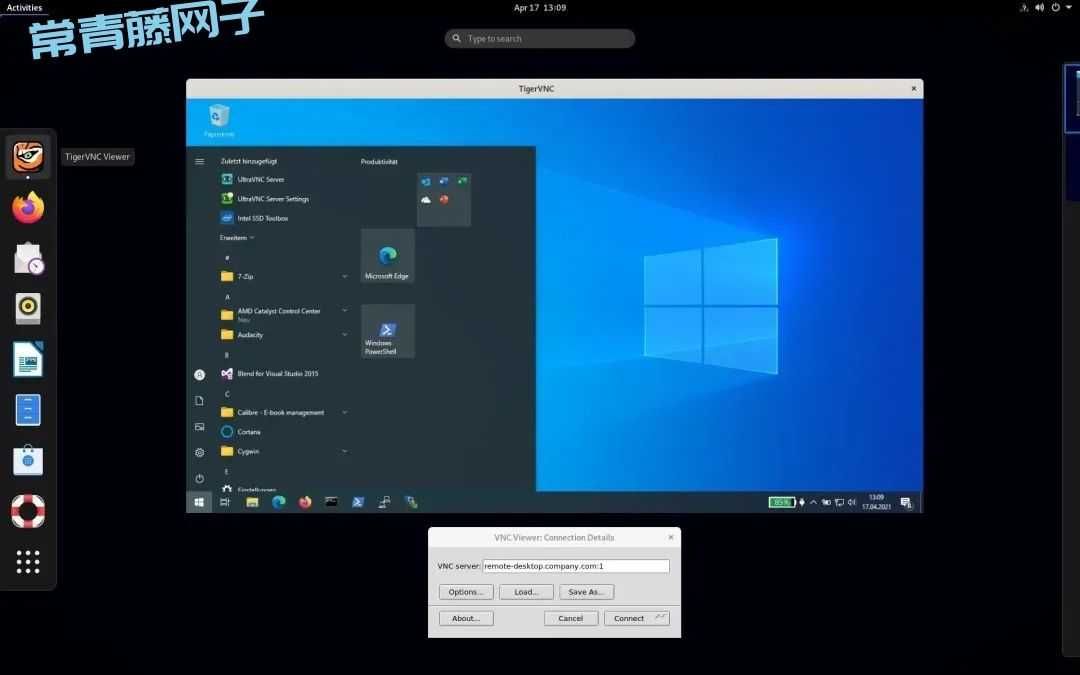Click the Power icon in Start rail

[x=200, y=479]
